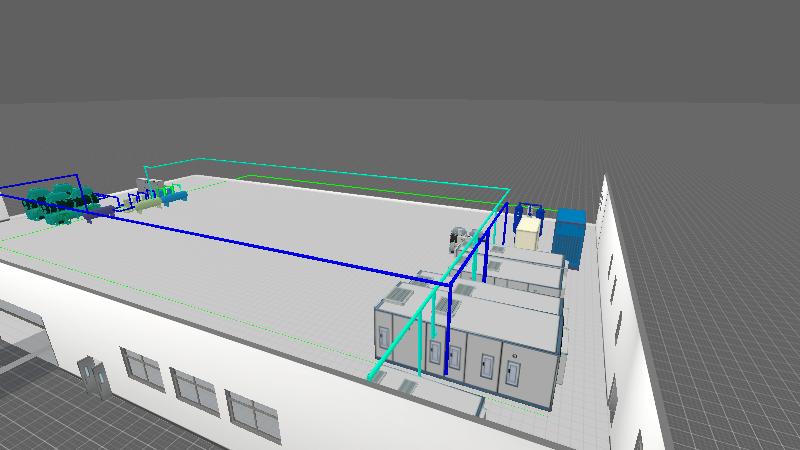Click the vertical blue pipe at the front unit

click(x=447, y=330)
